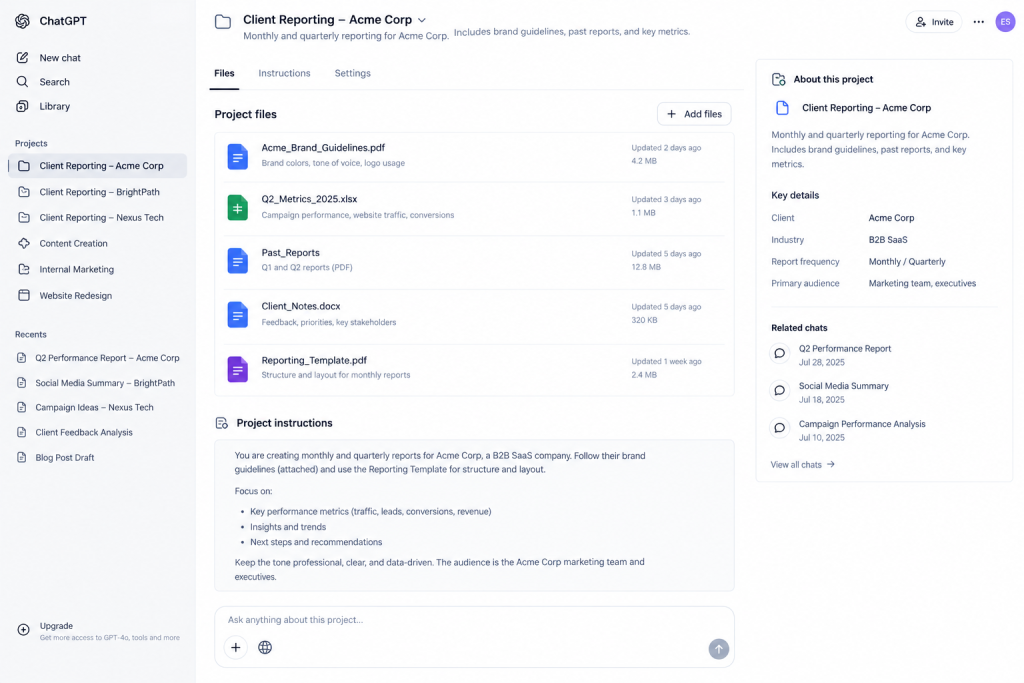Click the project folder icon beside header title

pos(223,22)
